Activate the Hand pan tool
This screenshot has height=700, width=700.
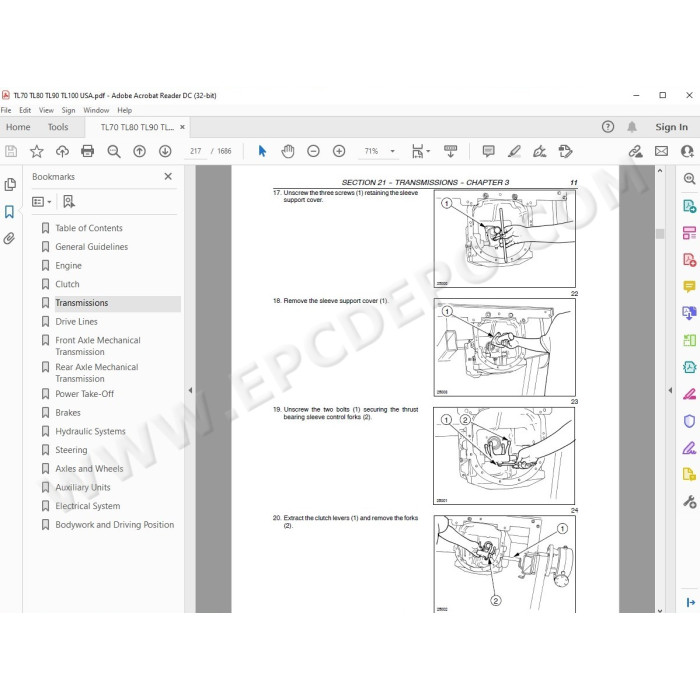coord(288,151)
